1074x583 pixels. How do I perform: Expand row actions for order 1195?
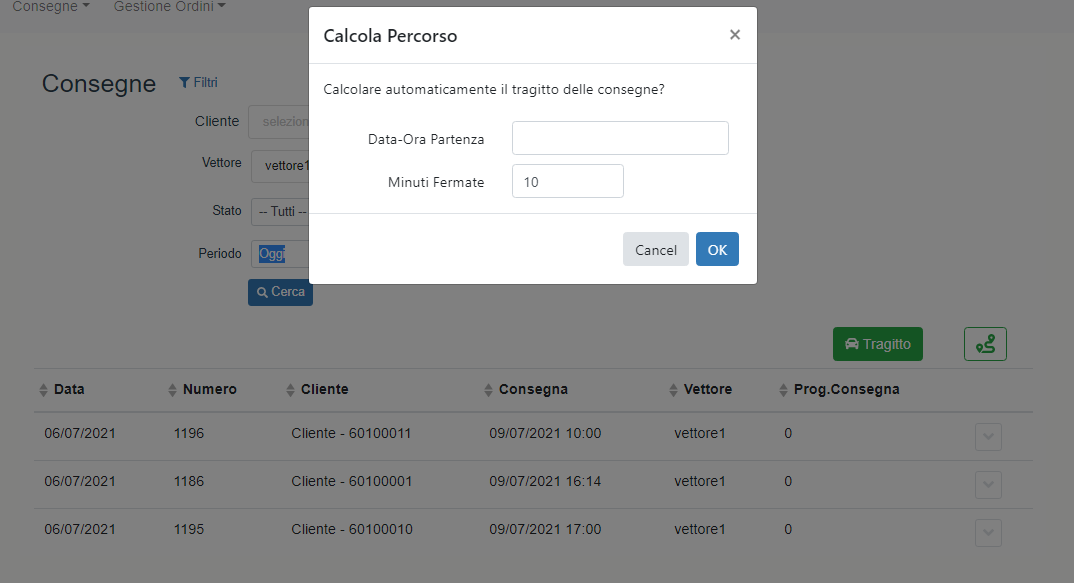(988, 533)
